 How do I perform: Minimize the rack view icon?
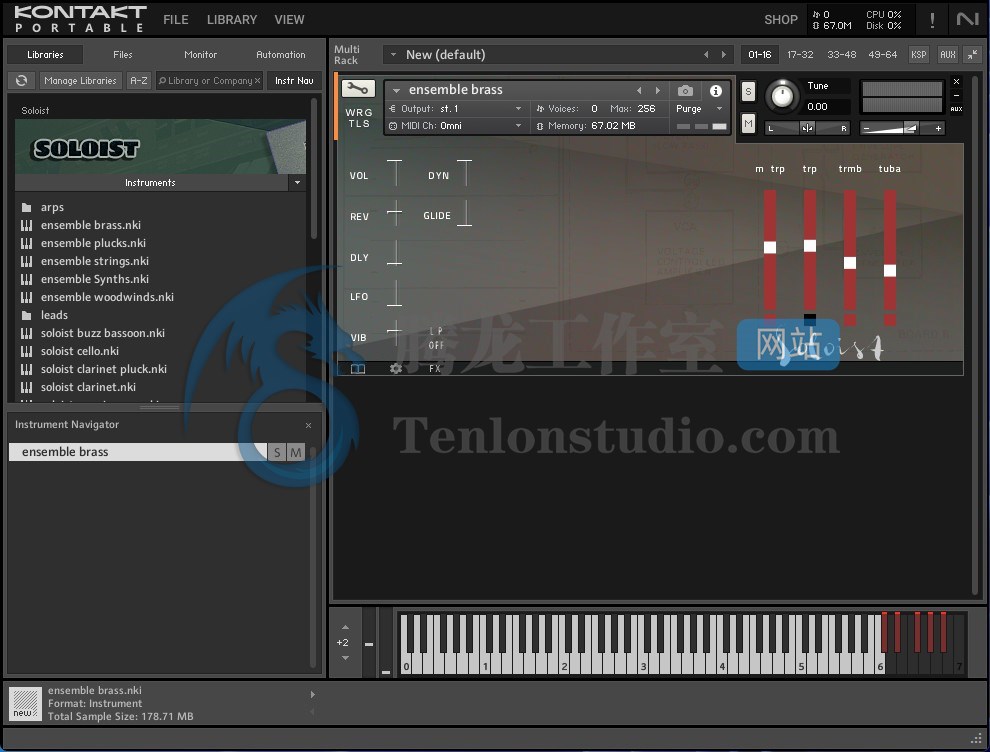pos(973,55)
